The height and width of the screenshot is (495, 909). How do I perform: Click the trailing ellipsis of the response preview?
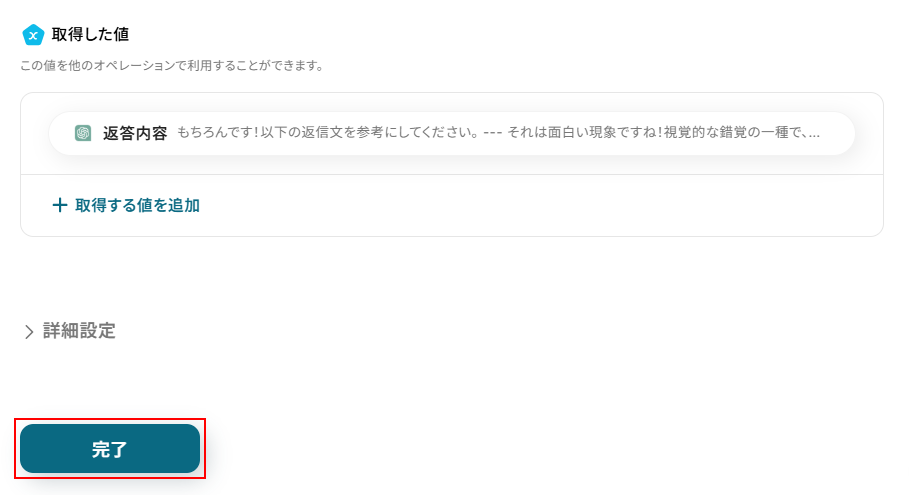[814, 134]
